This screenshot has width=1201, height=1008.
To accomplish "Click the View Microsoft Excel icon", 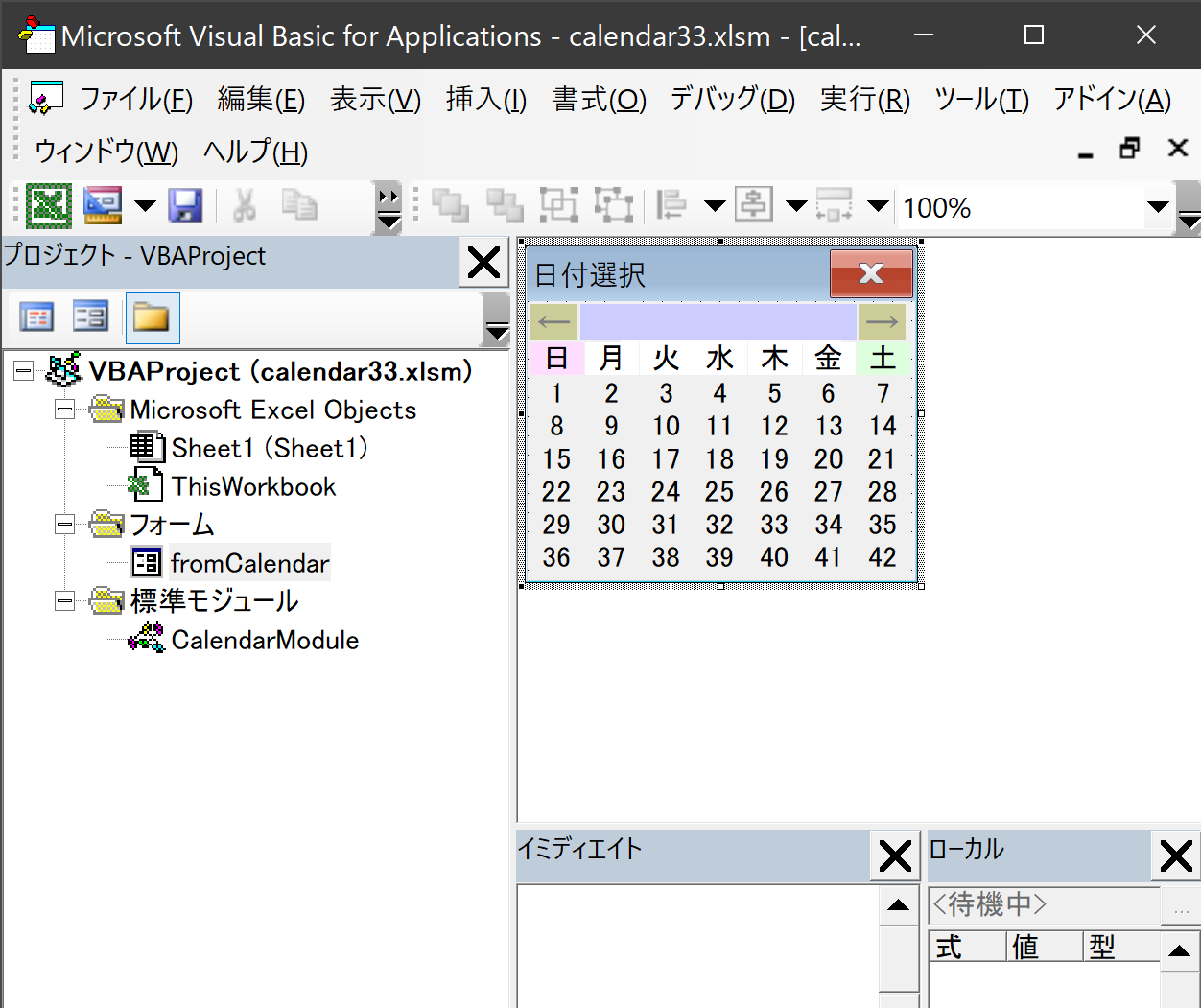I will (48, 205).
